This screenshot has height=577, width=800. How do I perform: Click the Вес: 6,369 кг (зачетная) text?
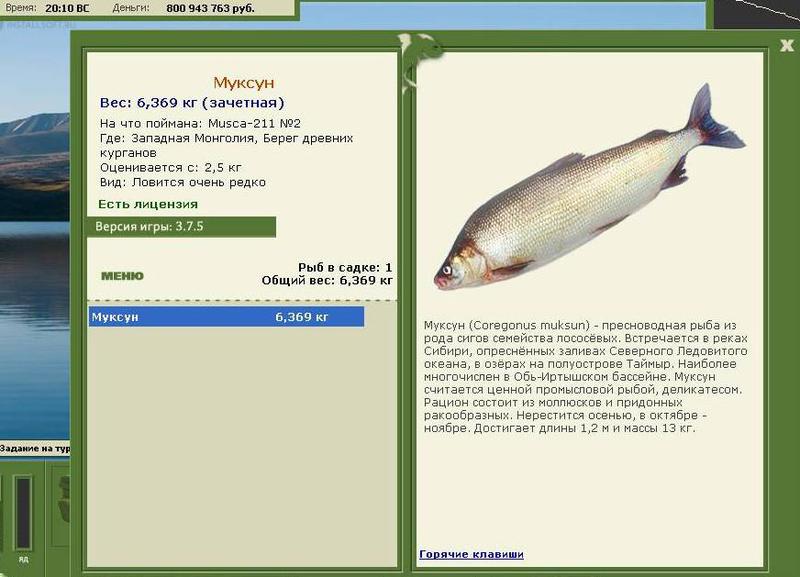coord(192,103)
